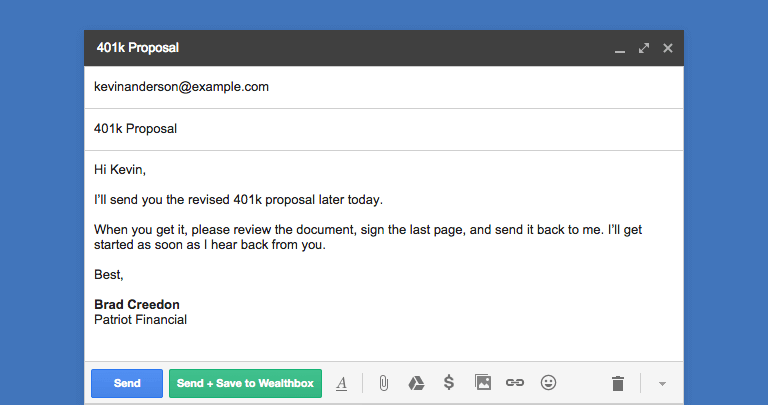The image size is (768, 405).
Task: Click the Patriot Financial signature line
Action: pos(141,320)
